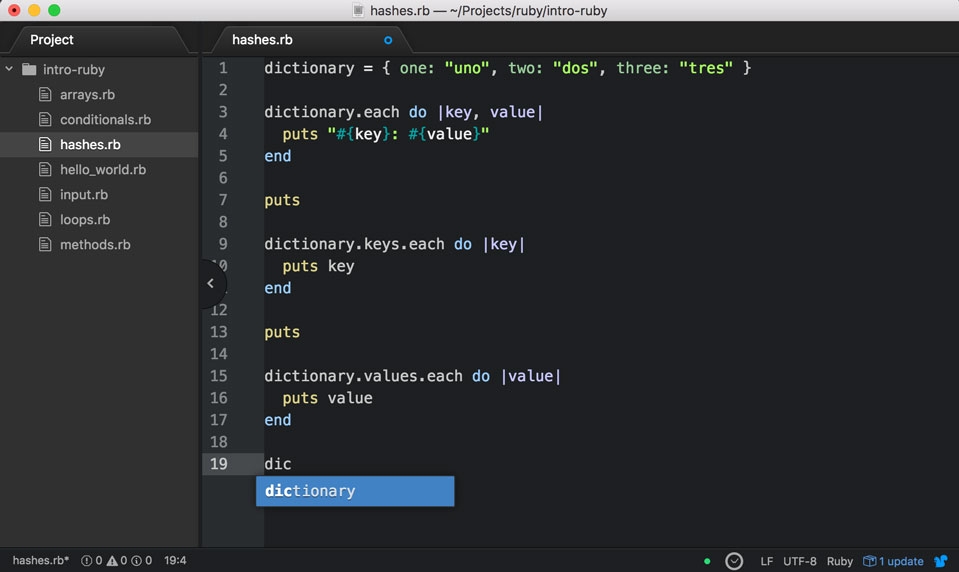Click the linter info count icon
The height and width of the screenshot is (572, 959).
tap(137, 561)
